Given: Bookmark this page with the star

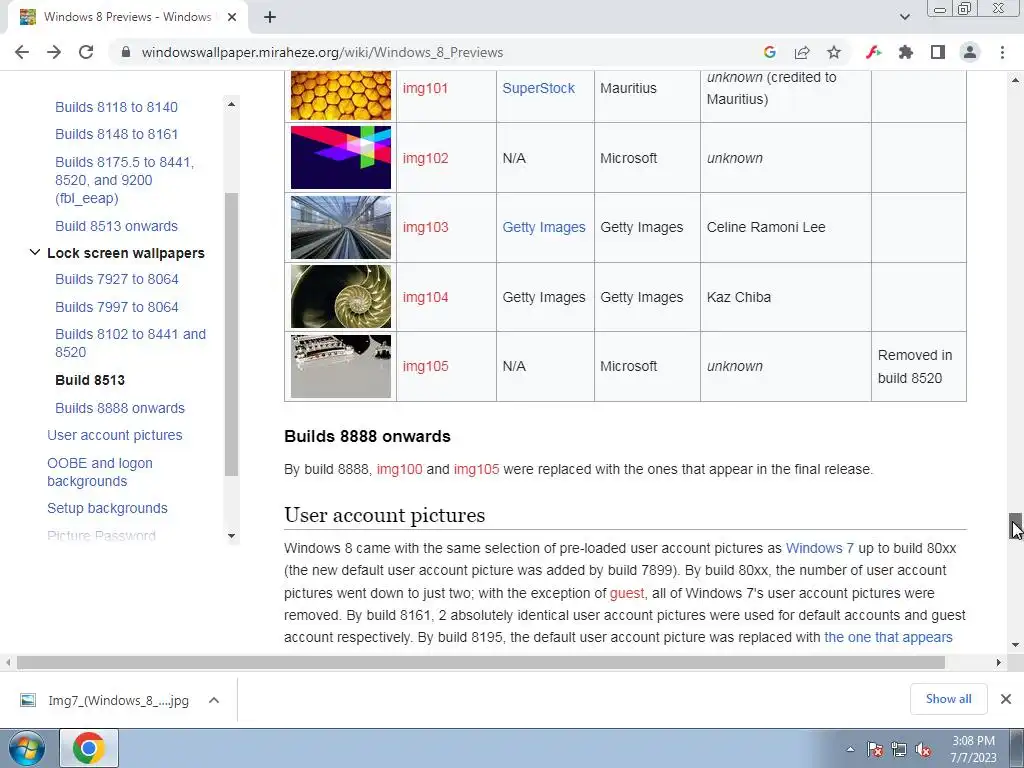Looking at the screenshot, I should (x=833, y=52).
